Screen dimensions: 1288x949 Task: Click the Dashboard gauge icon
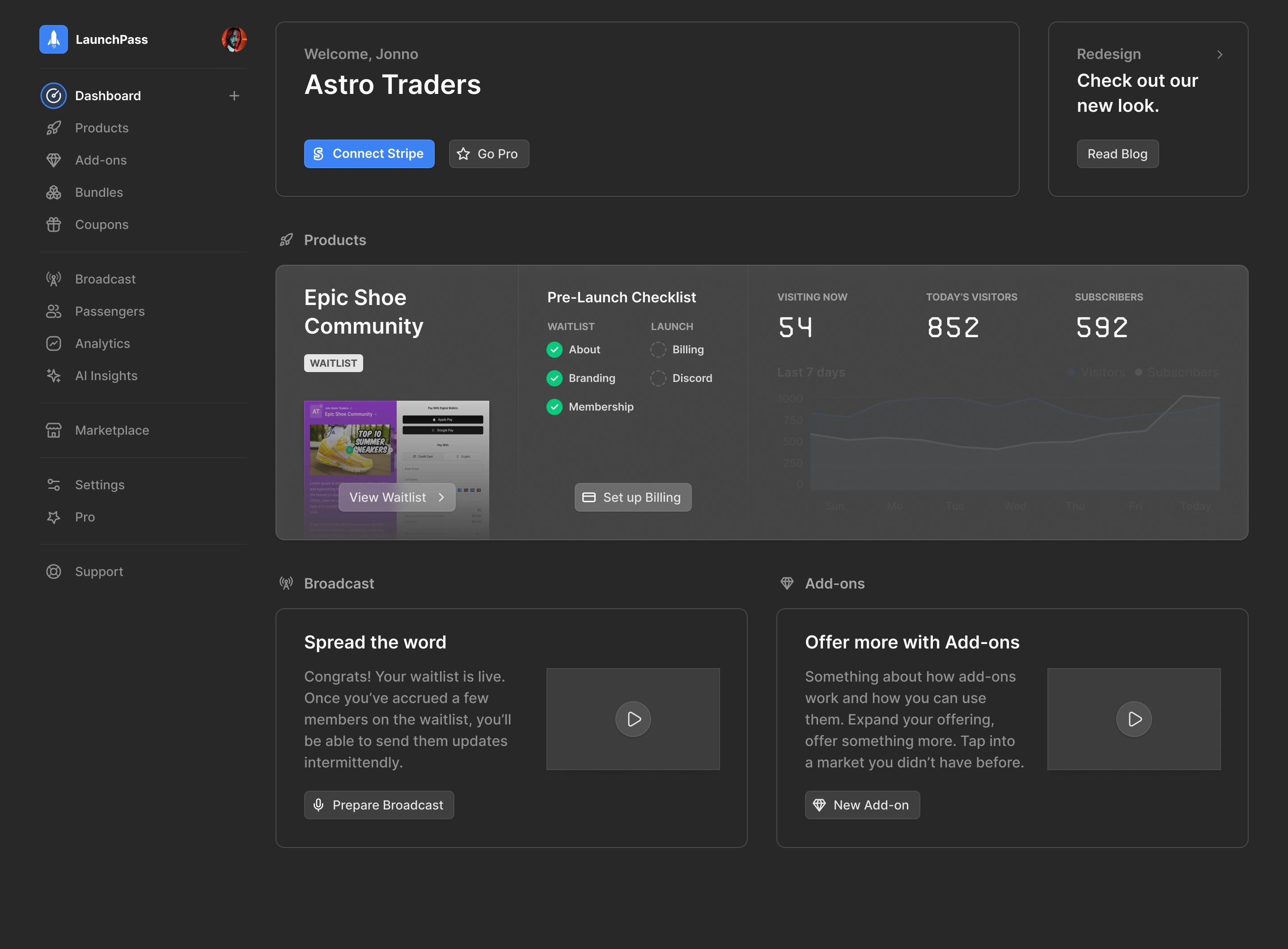pyautogui.click(x=53, y=95)
